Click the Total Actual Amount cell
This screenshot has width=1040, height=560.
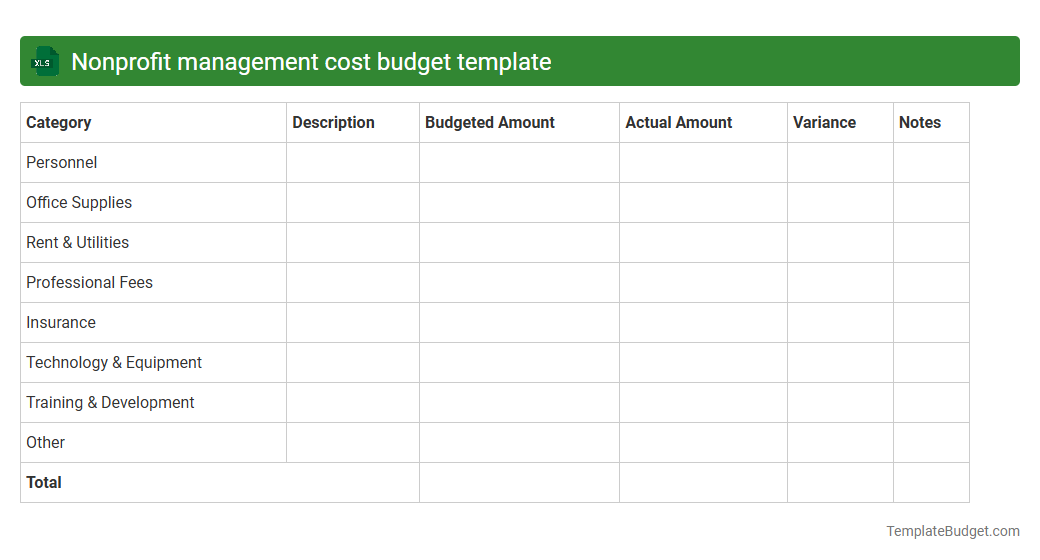[x=703, y=482]
